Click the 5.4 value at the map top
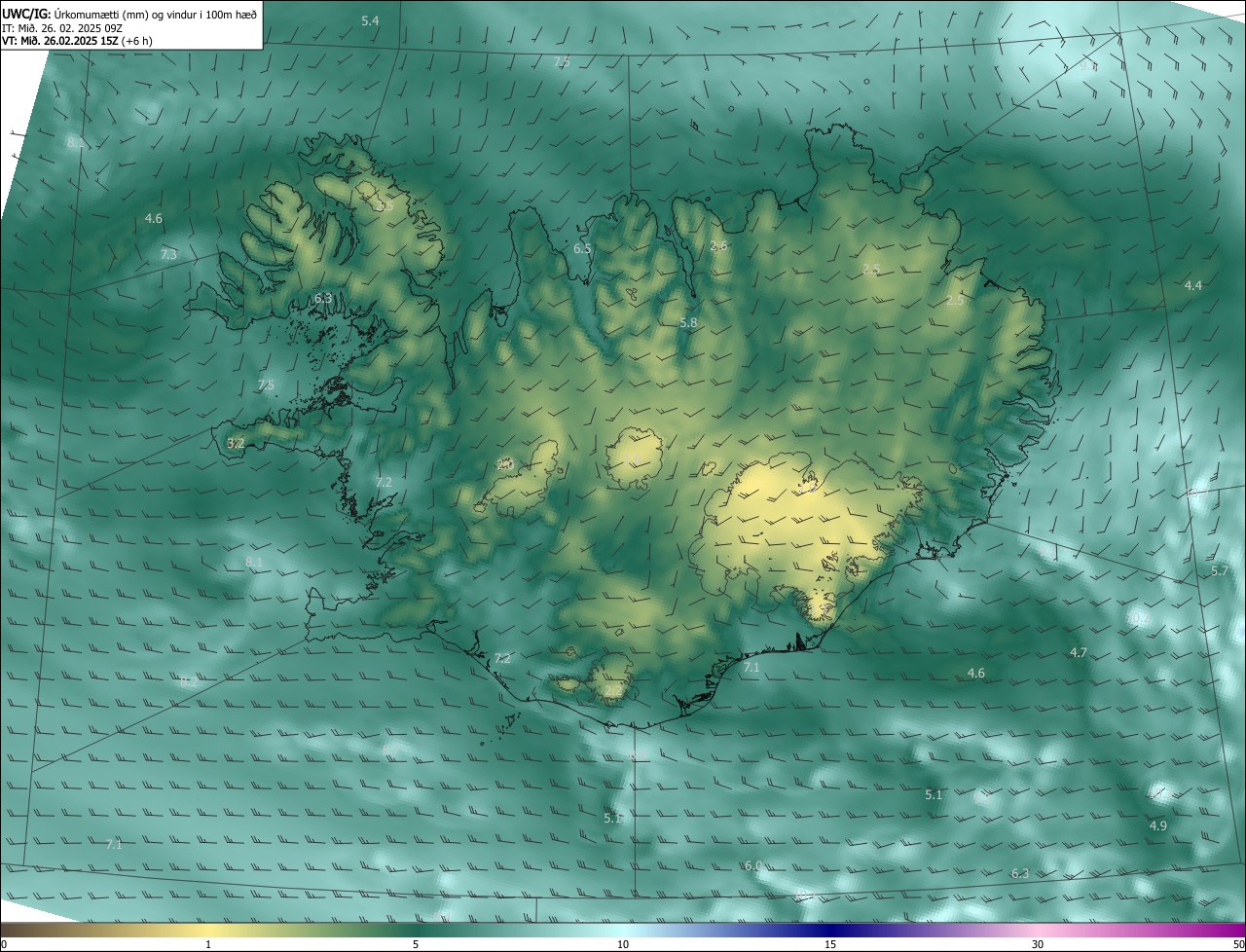1246x952 pixels. pyautogui.click(x=370, y=20)
